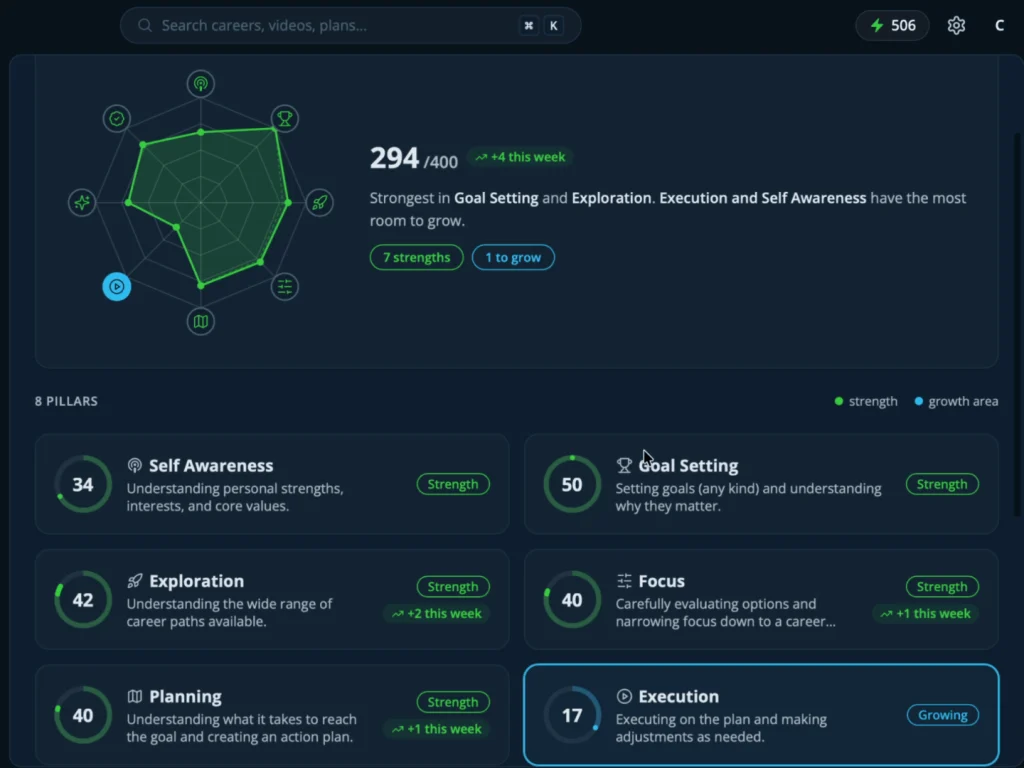Viewport: 1024px width, 768px height.
Task: Click the vertical scrollbar on the right
Action: [1017, 325]
